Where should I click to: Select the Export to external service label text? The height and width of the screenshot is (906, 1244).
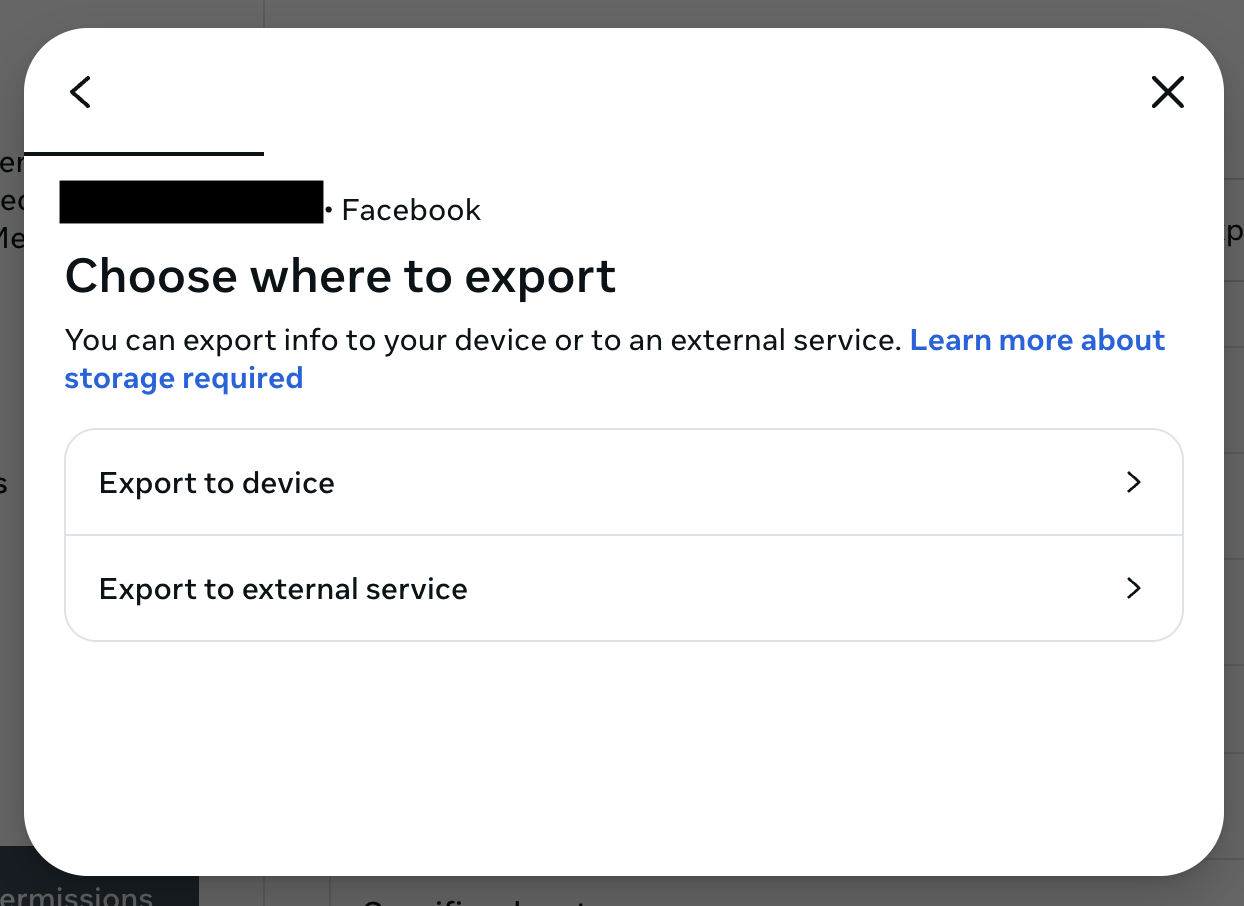283,589
